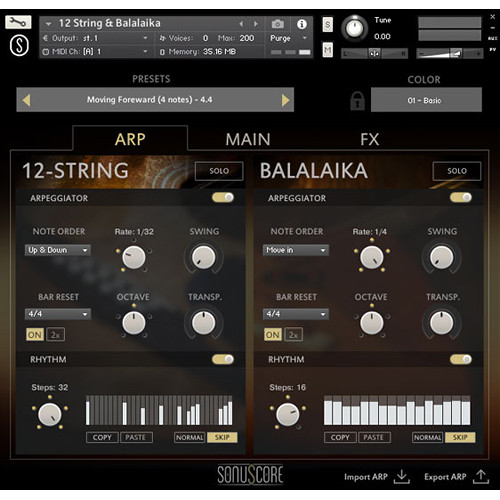Expand instrument name arrow beside 12 String & Balalaika
This screenshot has width=500, height=500.
click(x=49, y=24)
